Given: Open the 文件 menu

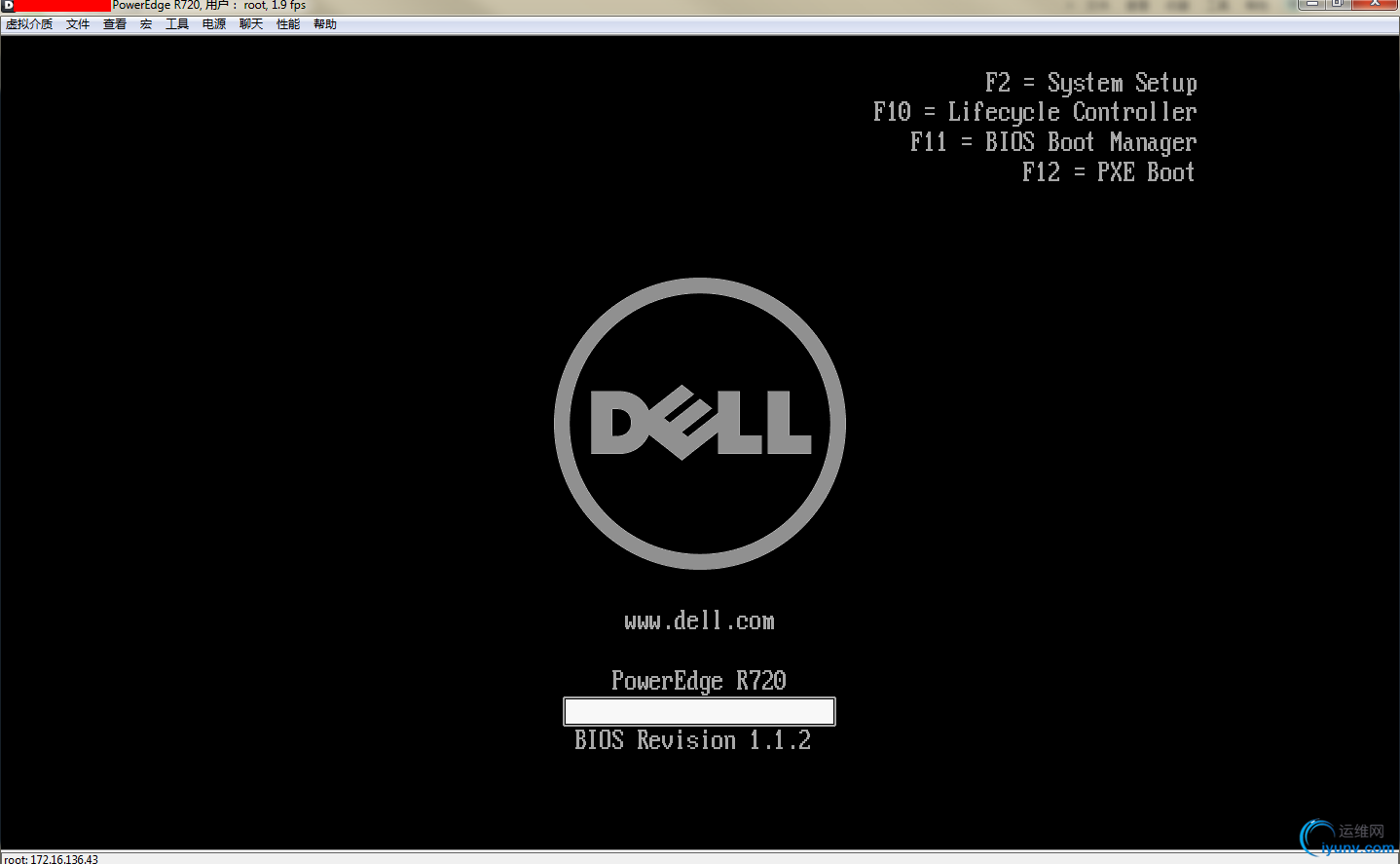Looking at the screenshot, I should [x=78, y=24].
